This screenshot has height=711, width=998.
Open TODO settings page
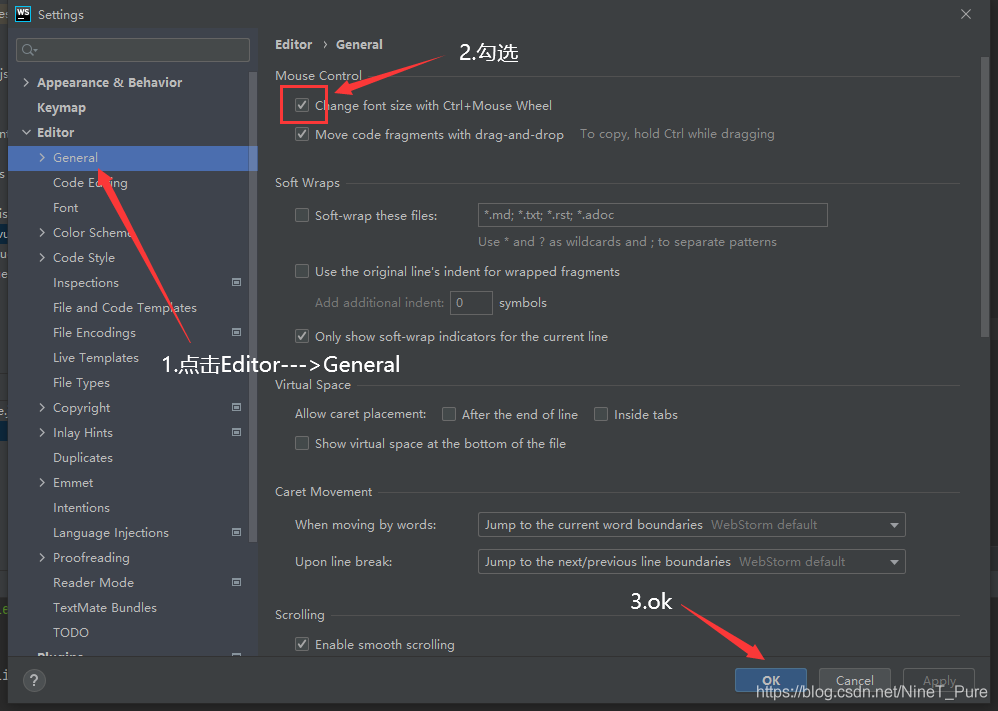(71, 632)
